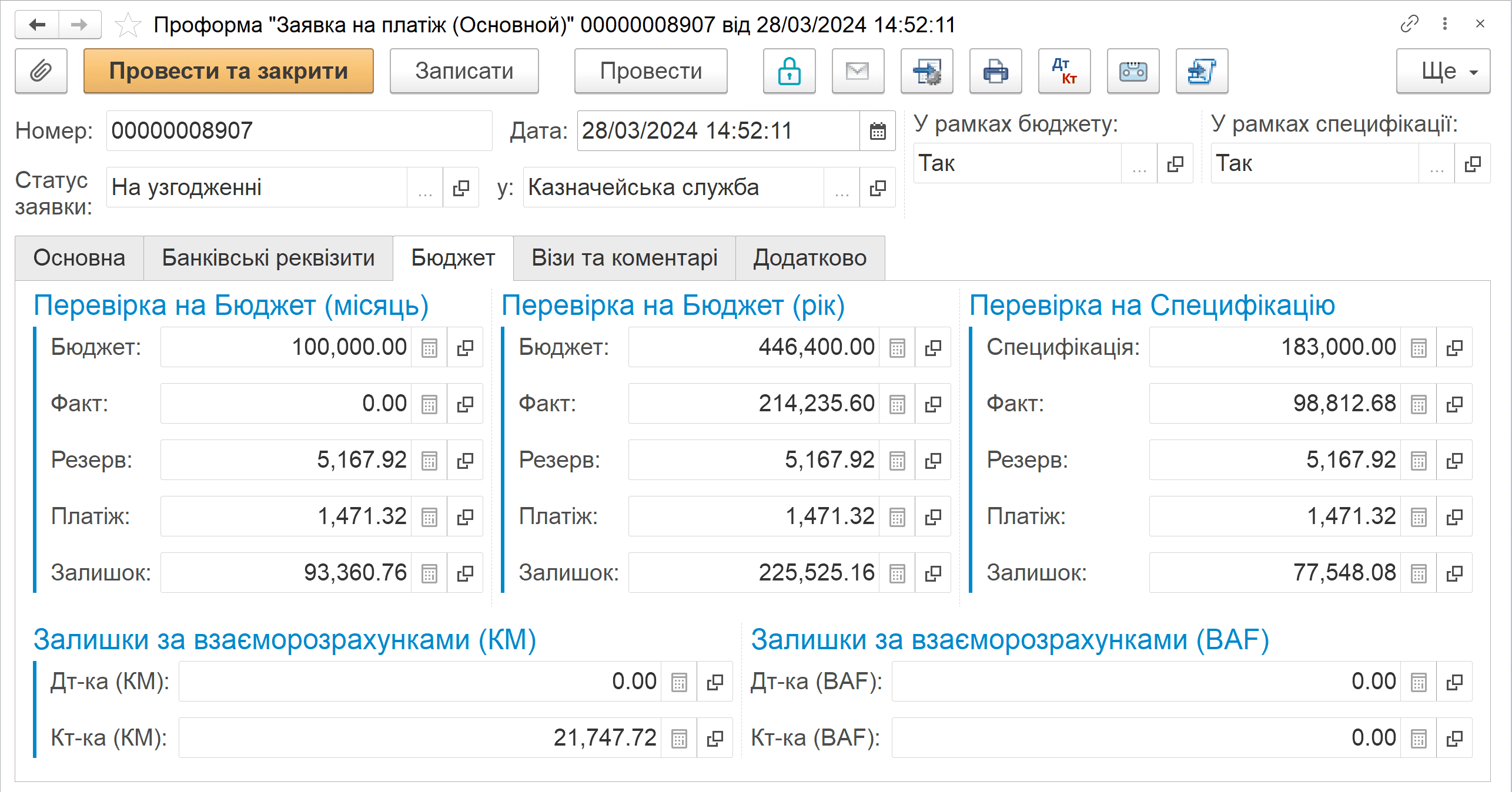
Task: Switch to Банківські реквізити tab
Action: pyautogui.click(x=268, y=258)
